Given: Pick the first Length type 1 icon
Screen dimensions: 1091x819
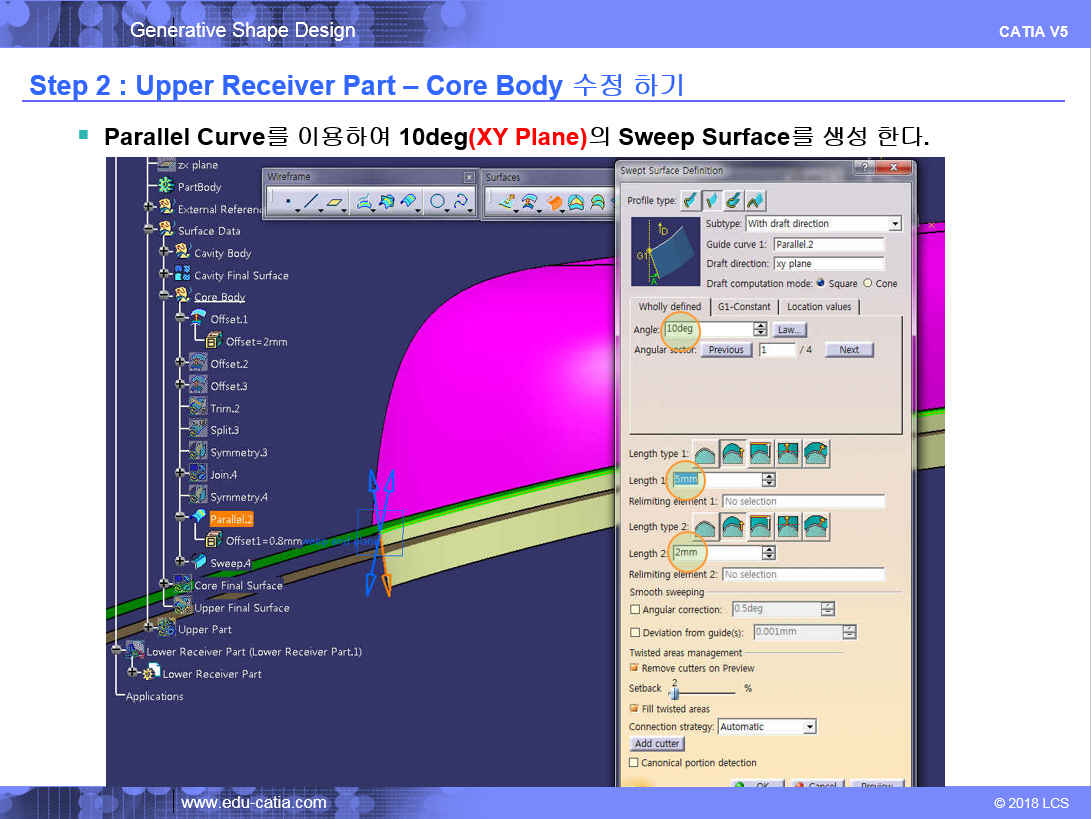Looking at the screenshot, I should [705, 454].
